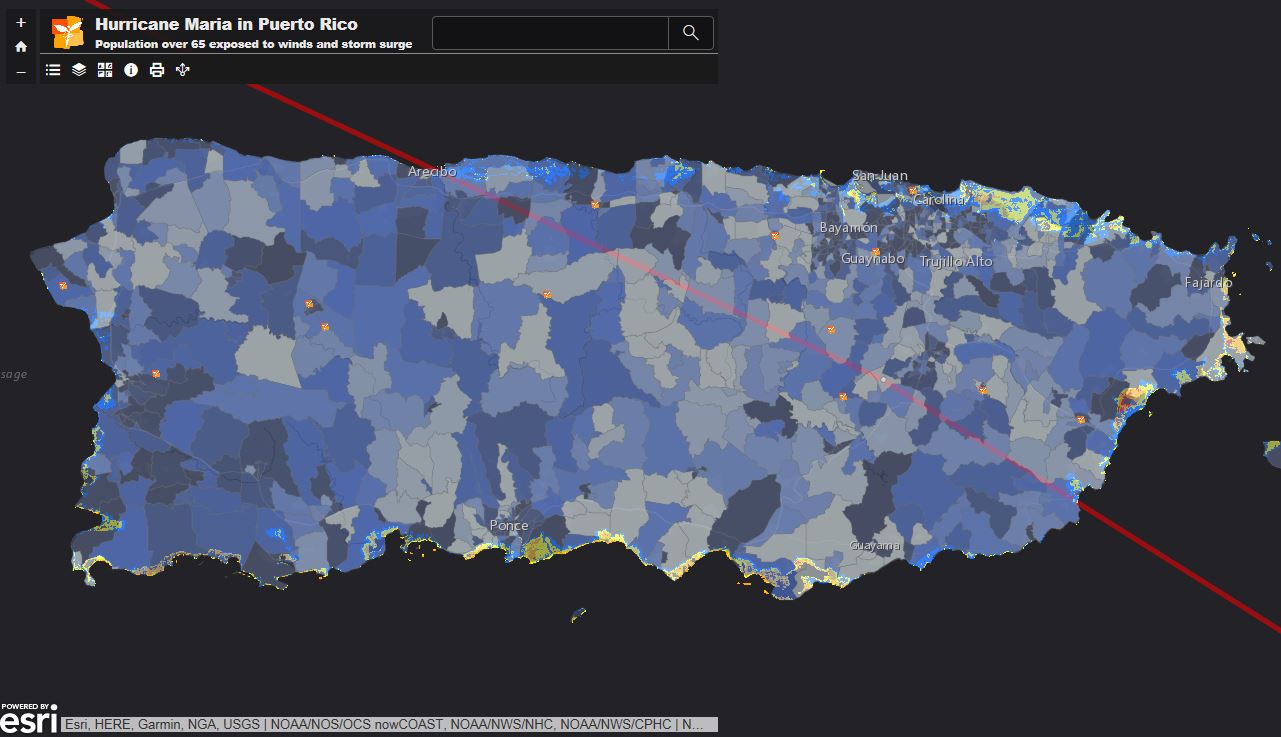1281x737 pixels.
Task: Click the Esri logo link
Action: (x=29, y=719)
